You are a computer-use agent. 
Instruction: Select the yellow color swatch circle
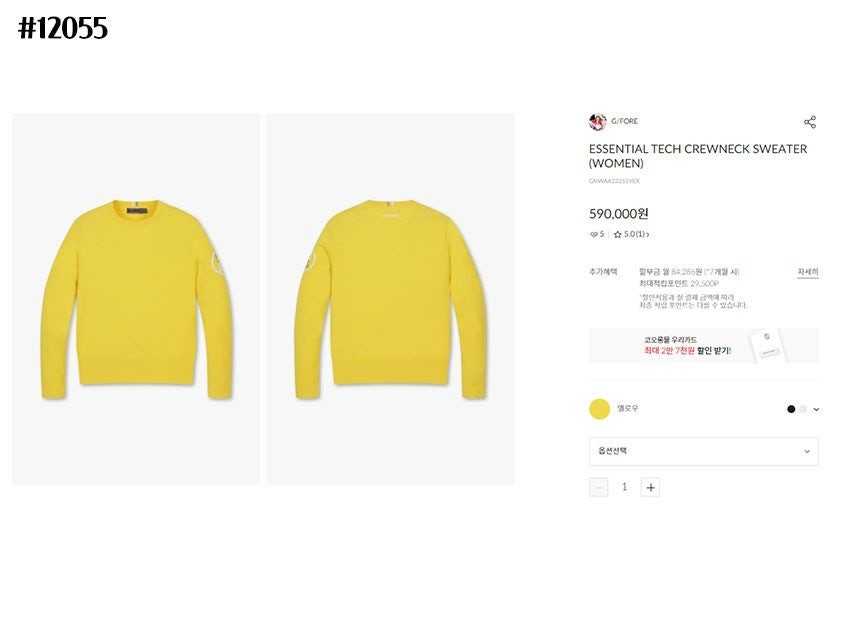tap(599, 409)
